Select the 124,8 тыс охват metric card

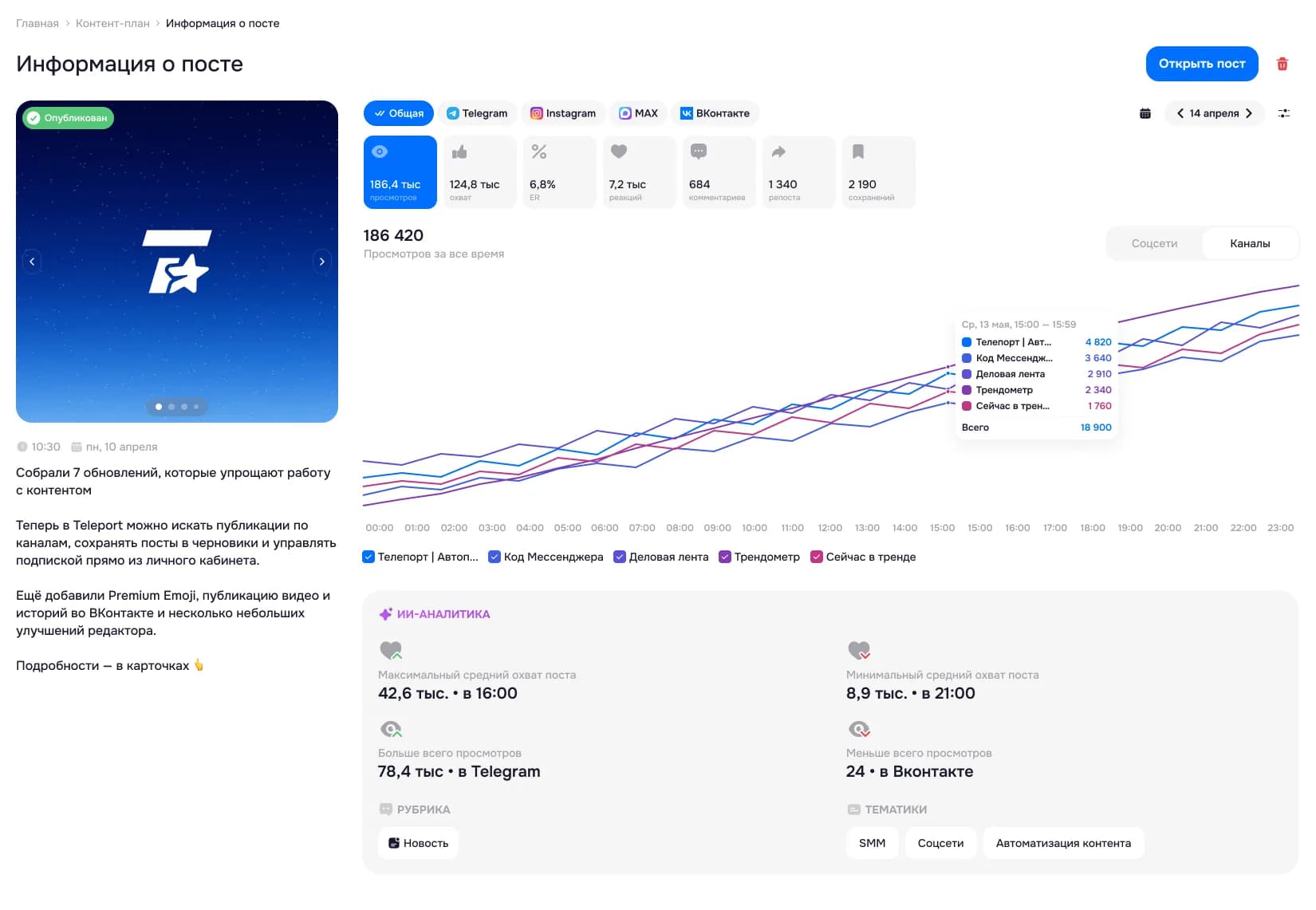480,172
